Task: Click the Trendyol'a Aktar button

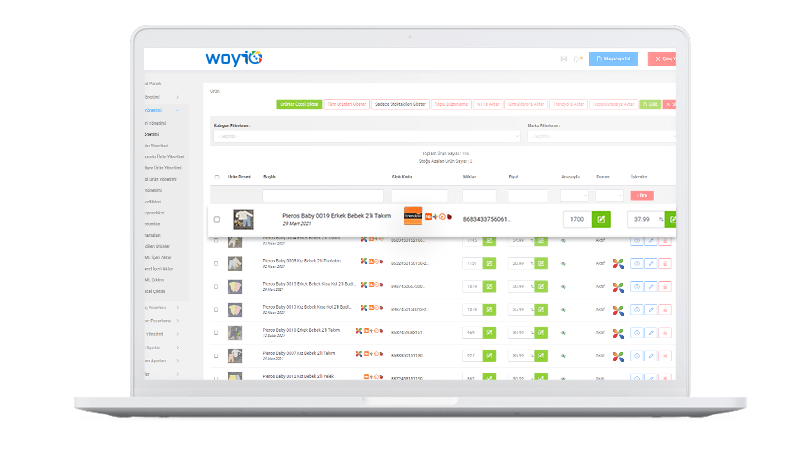Action: [569, 104]
